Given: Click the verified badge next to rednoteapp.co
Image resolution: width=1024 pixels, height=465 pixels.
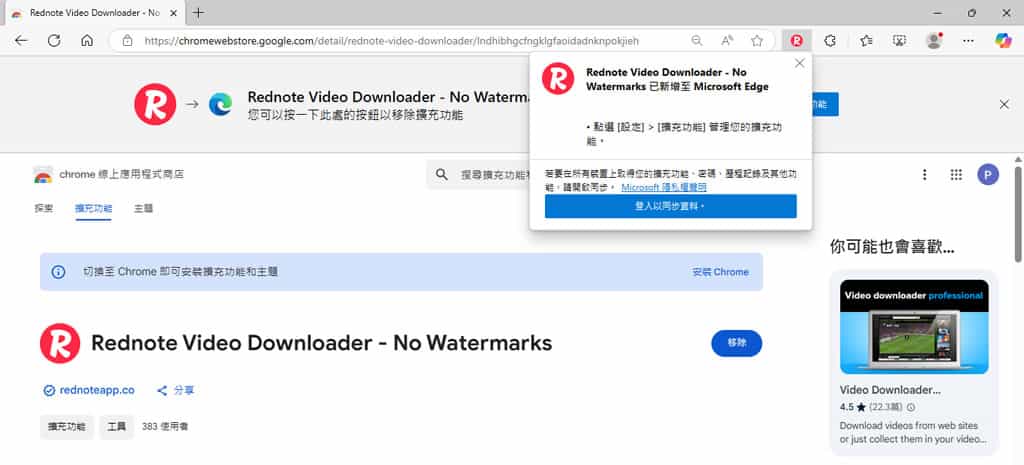Looking at the screenshot, I should 49,391.
